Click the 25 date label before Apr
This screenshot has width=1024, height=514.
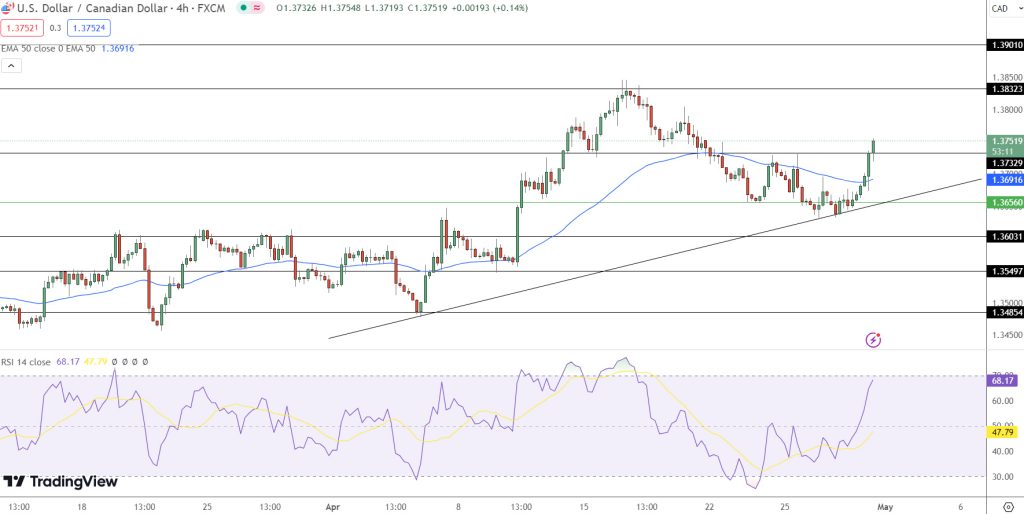pos(206,507)
